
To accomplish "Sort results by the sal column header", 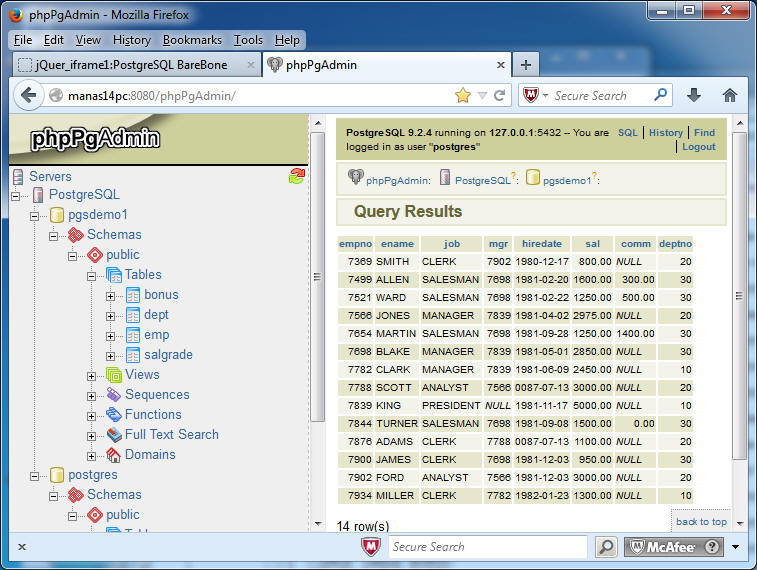I will [592, 244].
